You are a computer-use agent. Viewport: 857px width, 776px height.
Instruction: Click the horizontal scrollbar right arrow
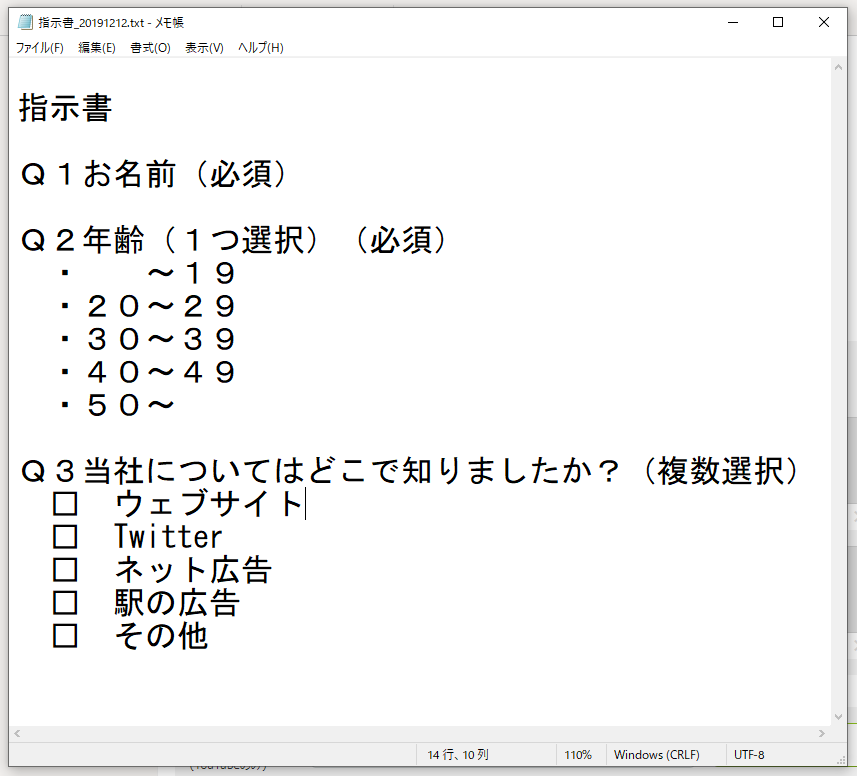tap(822, 733)
